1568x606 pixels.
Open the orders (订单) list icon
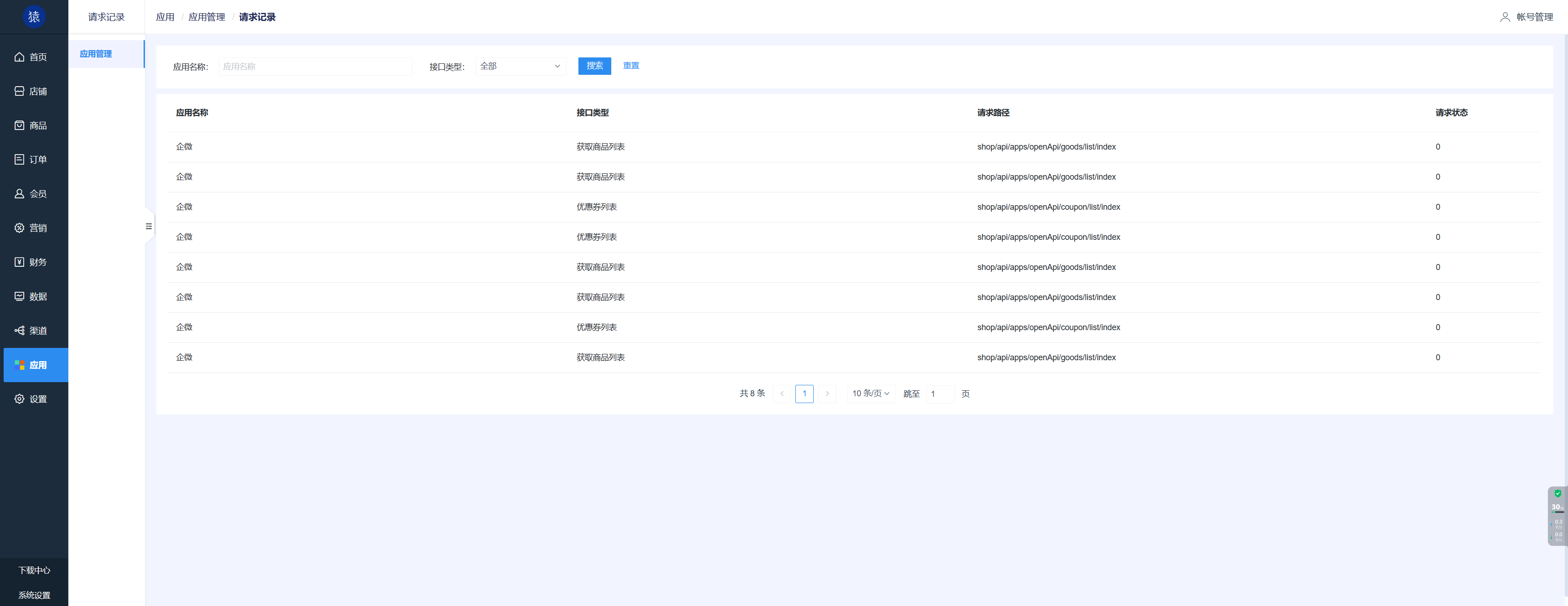20,160
